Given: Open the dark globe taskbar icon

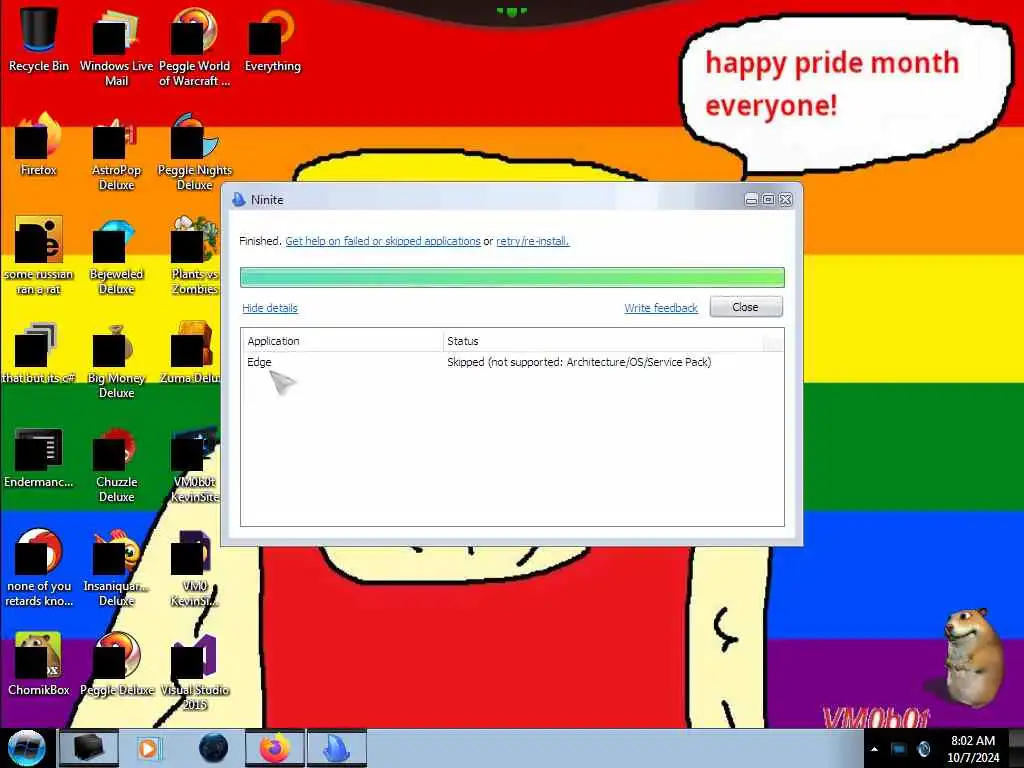Looking at the screenshot, I should click(213, 748).
